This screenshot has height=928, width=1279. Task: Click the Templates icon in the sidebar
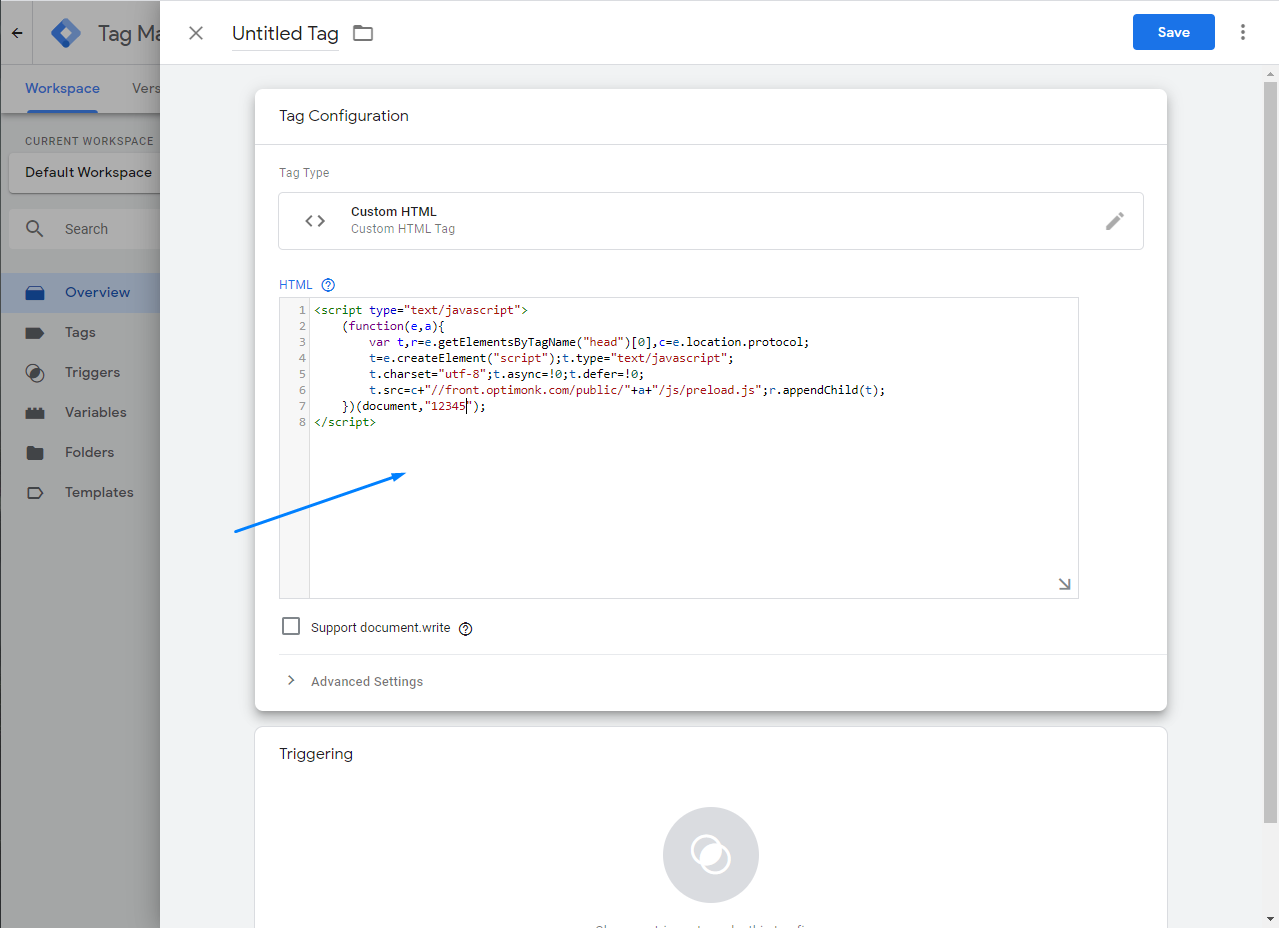coord(35,493)
